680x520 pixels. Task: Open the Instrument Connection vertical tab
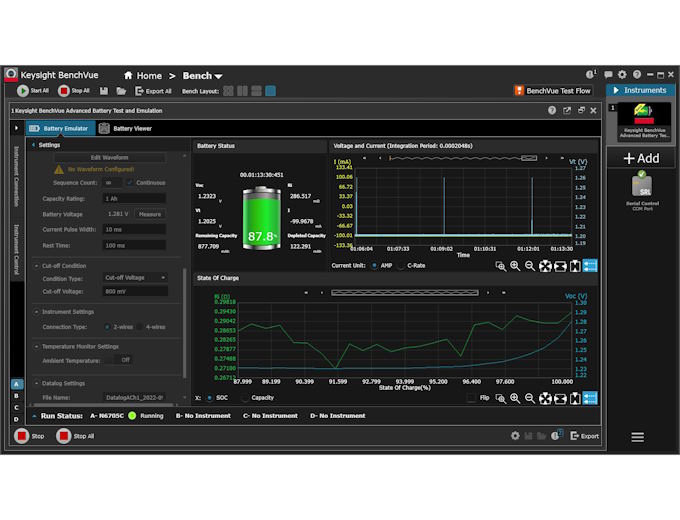tap(16, 177)
